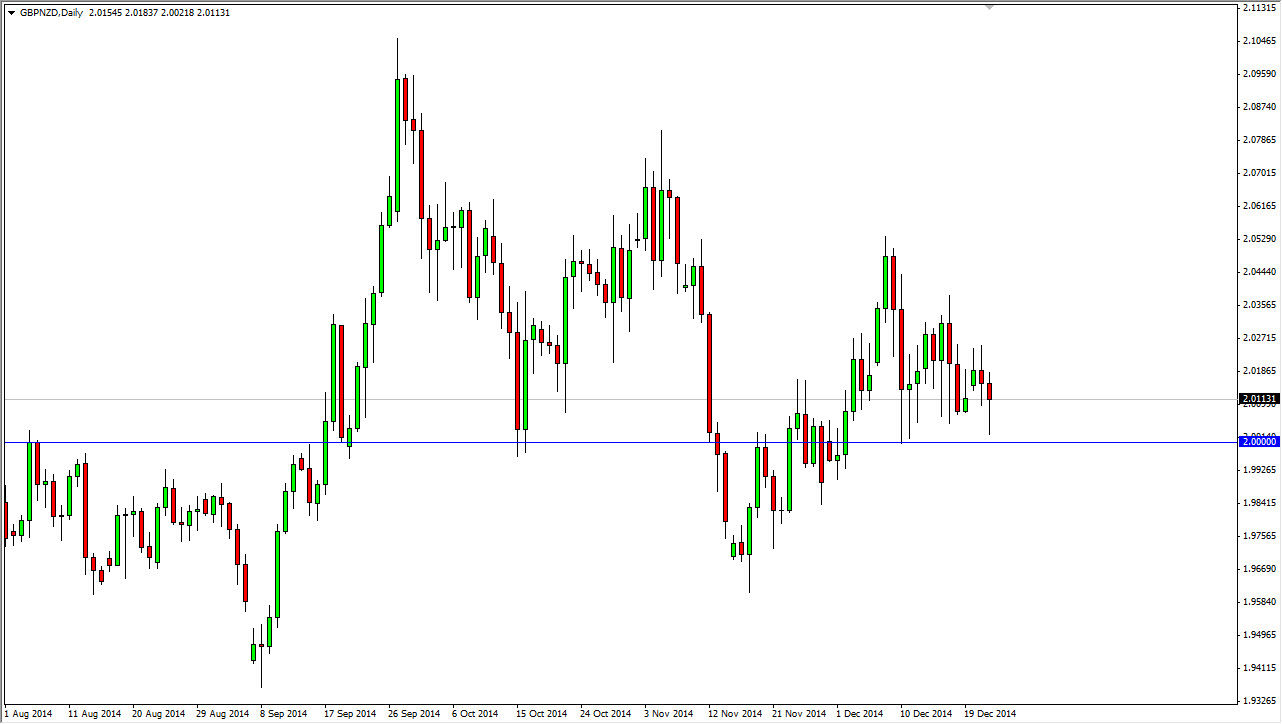Select the long red candle near 12 Nov
This screenshot has width=1282, height=724.
[x=712, y=375]
